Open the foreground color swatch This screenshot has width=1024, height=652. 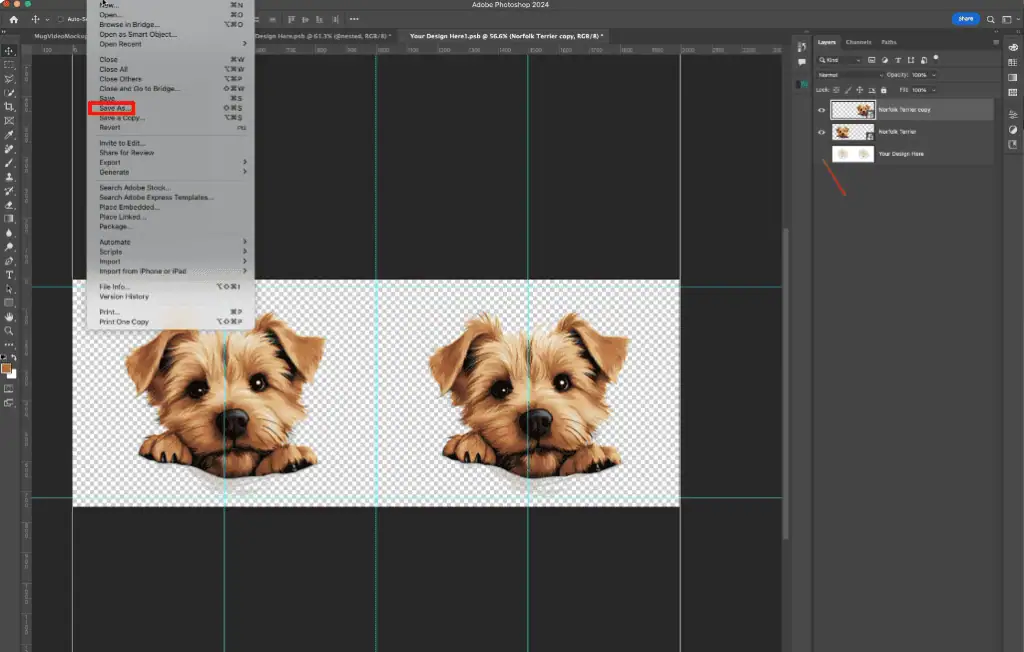[x=8, y=366]
